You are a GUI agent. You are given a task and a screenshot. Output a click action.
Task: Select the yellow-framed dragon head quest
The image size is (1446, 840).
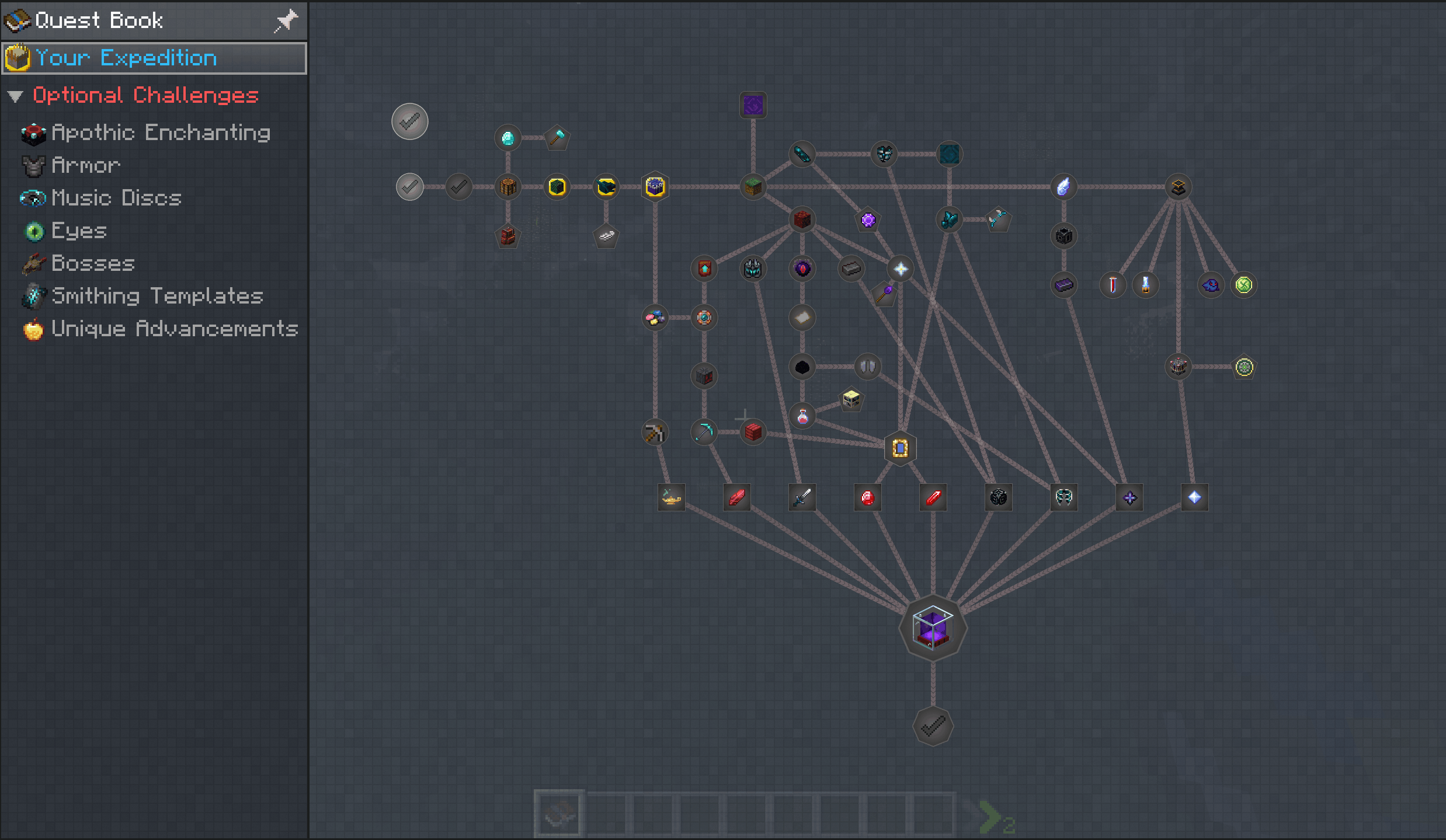tap(606, 187)
